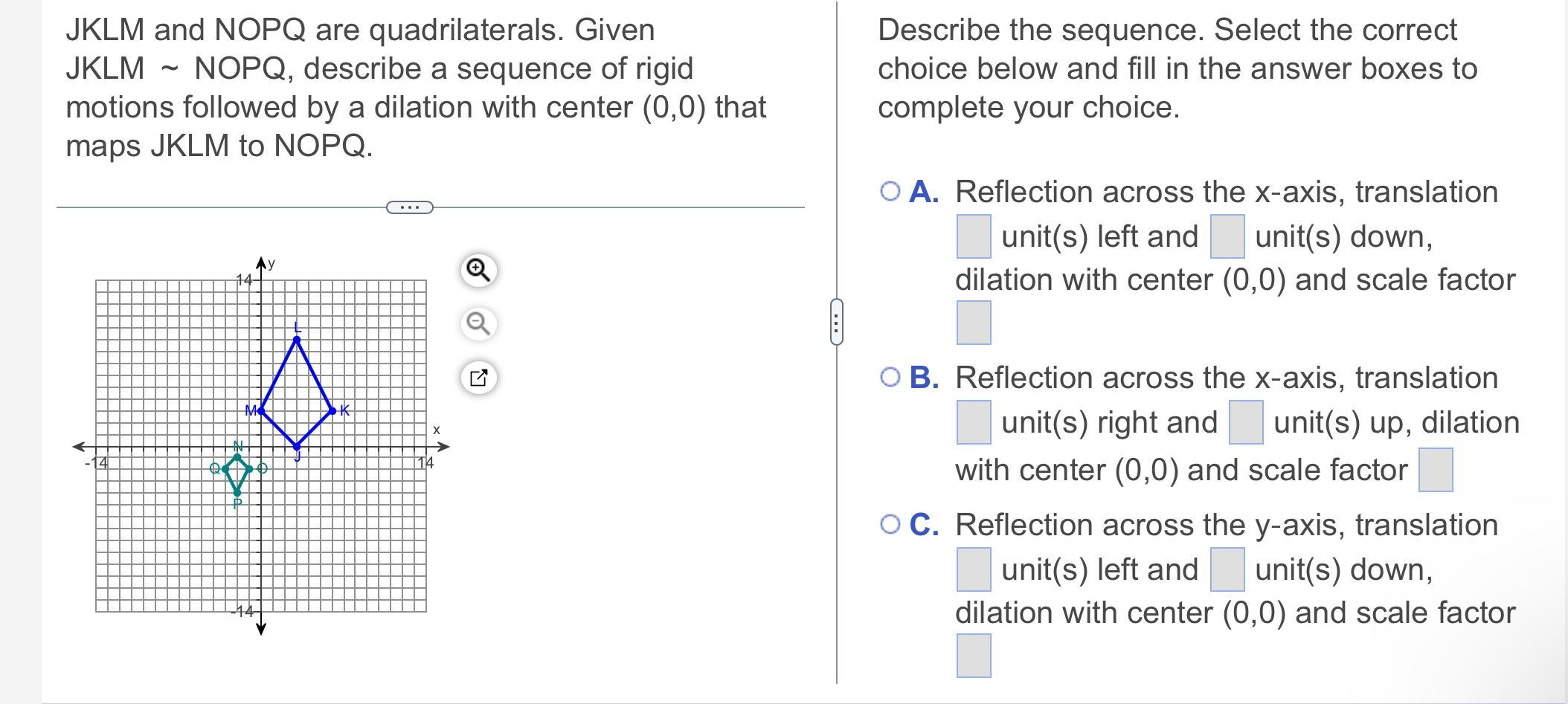Click vertex P on teal quadrilateral
Image resolution: width=1568 pixels, height=704 pixels.
pyautogui.click(x=237, y=493)
